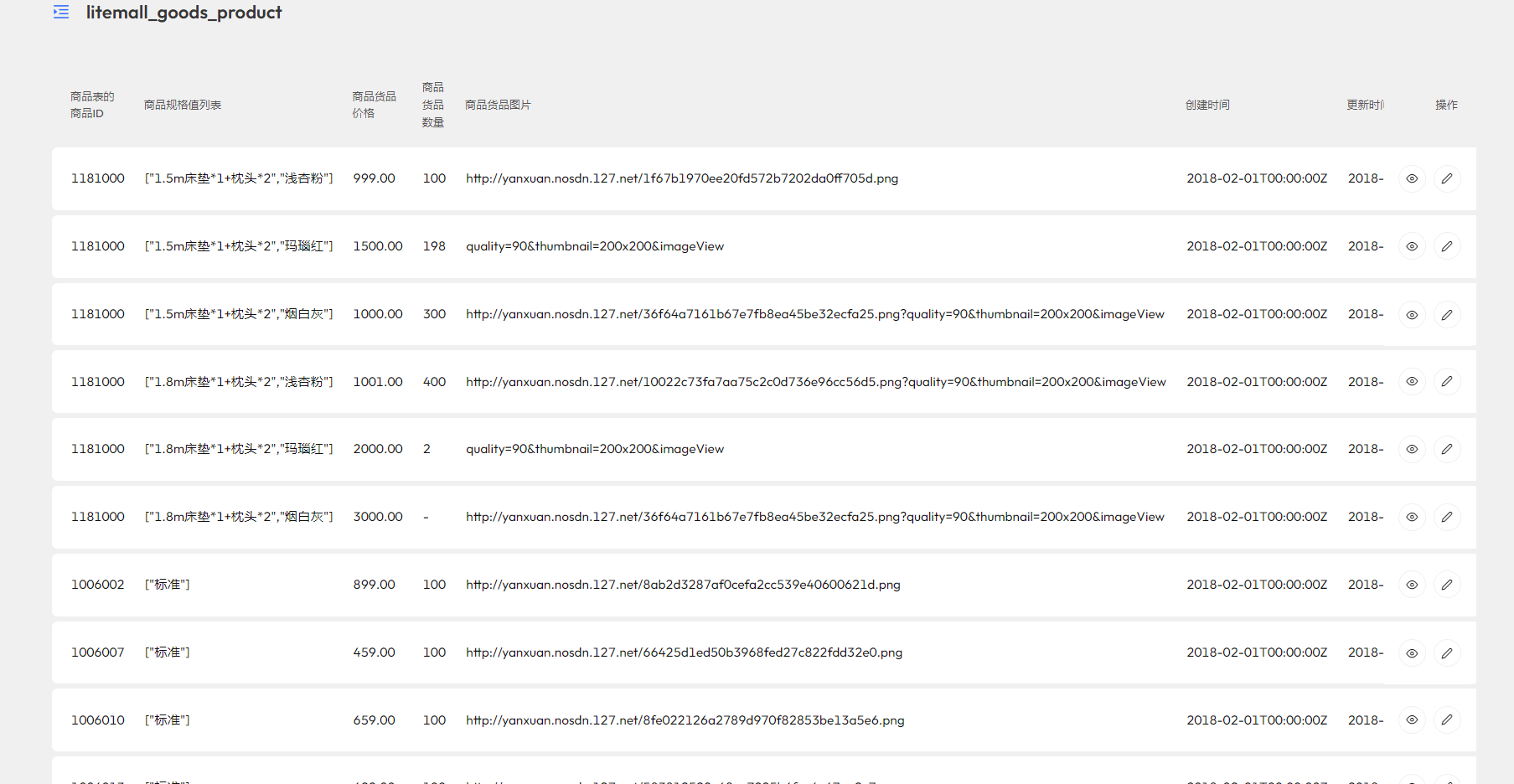Edit the row priced 1001.00

click(x=1447, y=382)
